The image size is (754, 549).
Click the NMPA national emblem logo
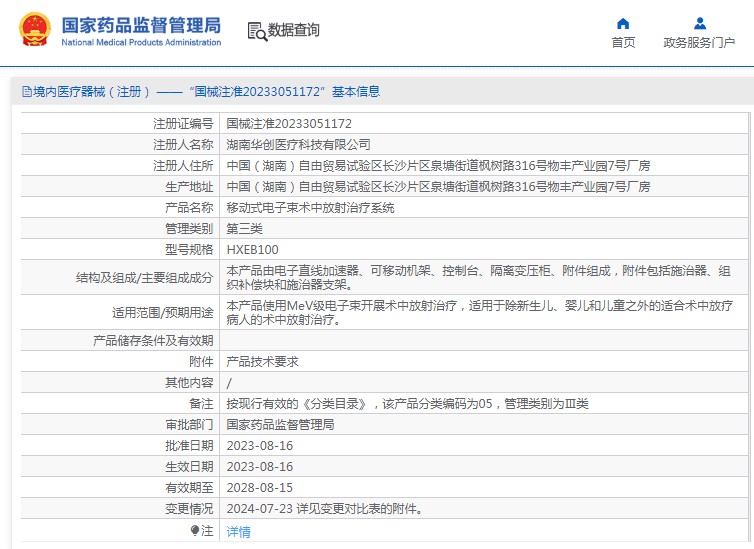[x=35, y=30]
